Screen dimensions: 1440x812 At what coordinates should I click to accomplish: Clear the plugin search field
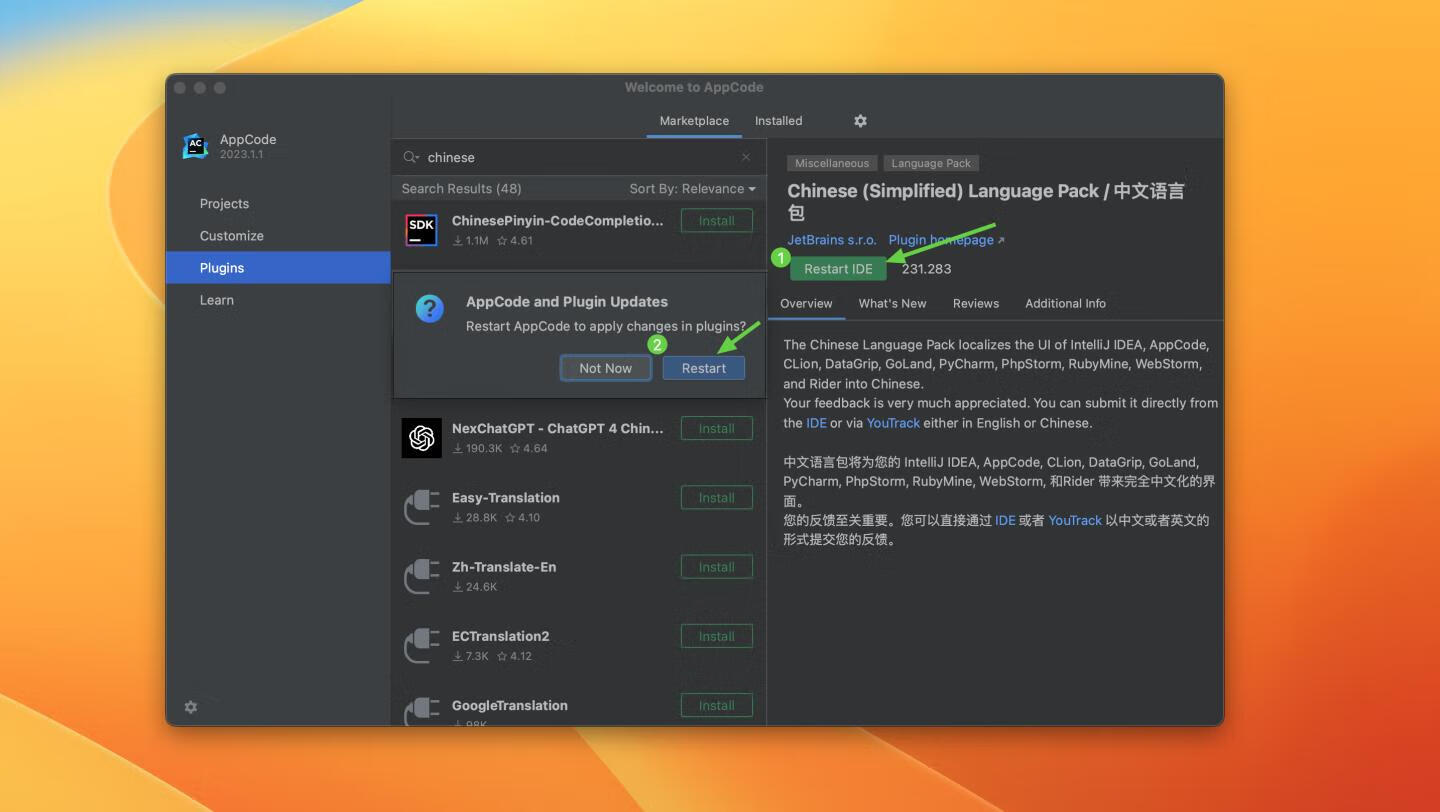pos(746,157)
